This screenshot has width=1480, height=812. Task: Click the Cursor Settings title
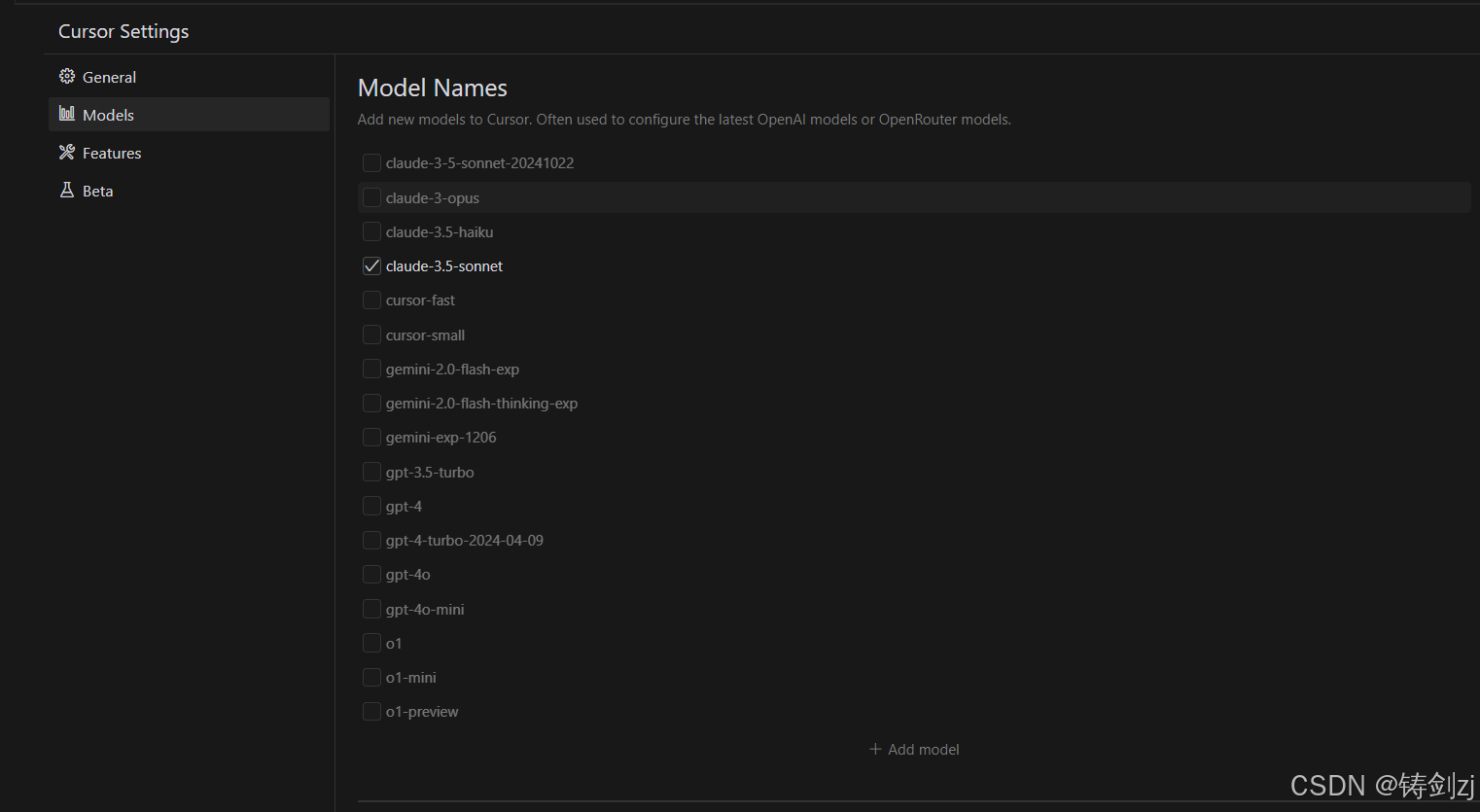[x=123, y=31]
